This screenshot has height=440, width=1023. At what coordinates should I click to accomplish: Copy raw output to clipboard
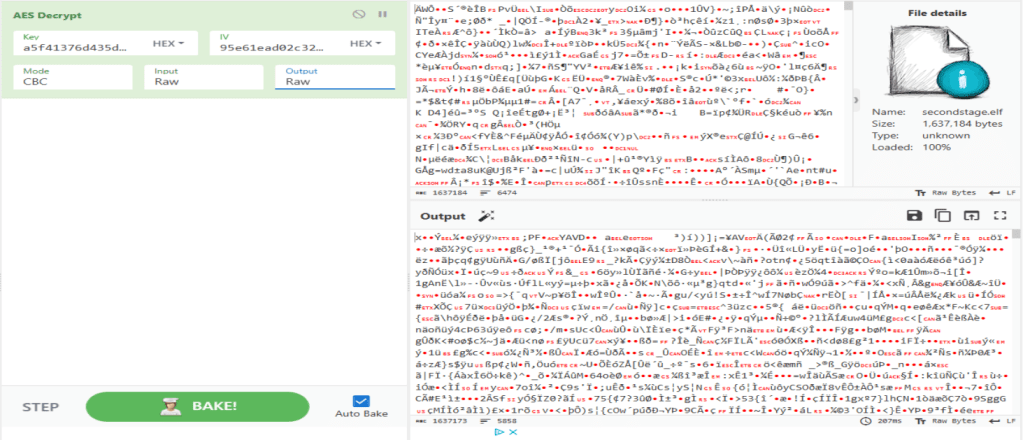[941, 216]
